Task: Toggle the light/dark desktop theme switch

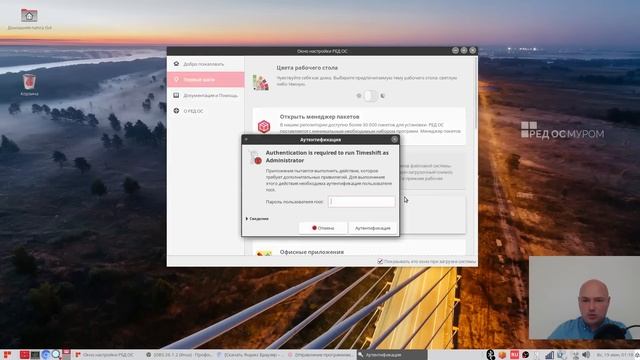Action: (371, 96)
